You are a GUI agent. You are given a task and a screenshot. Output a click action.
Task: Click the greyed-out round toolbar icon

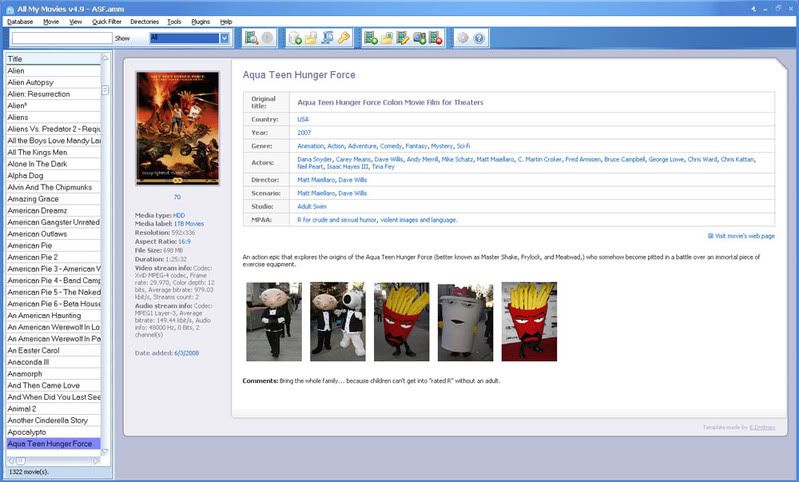tap(268, 38)
